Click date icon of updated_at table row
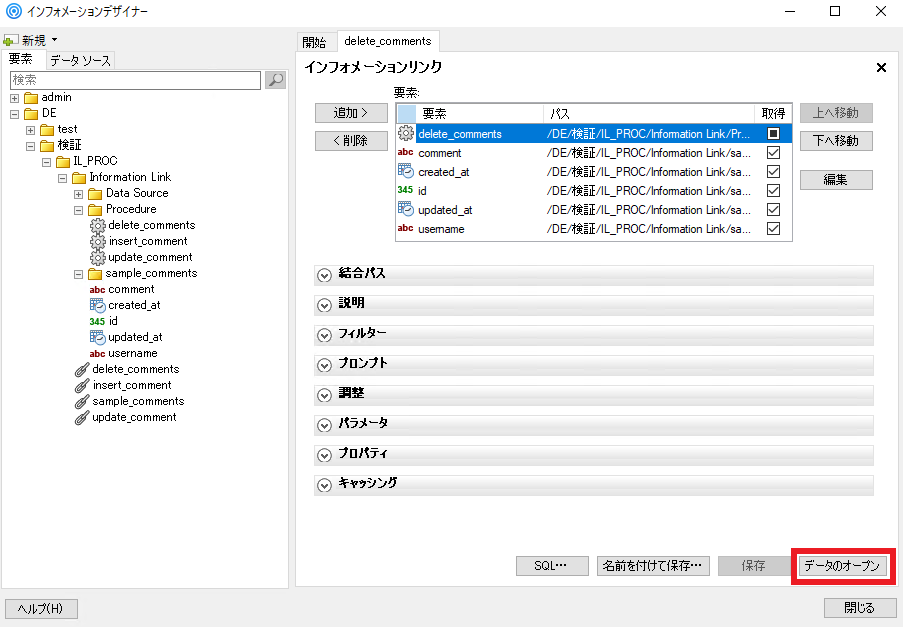This screenshot has width=903, height=627. point(405,209)
